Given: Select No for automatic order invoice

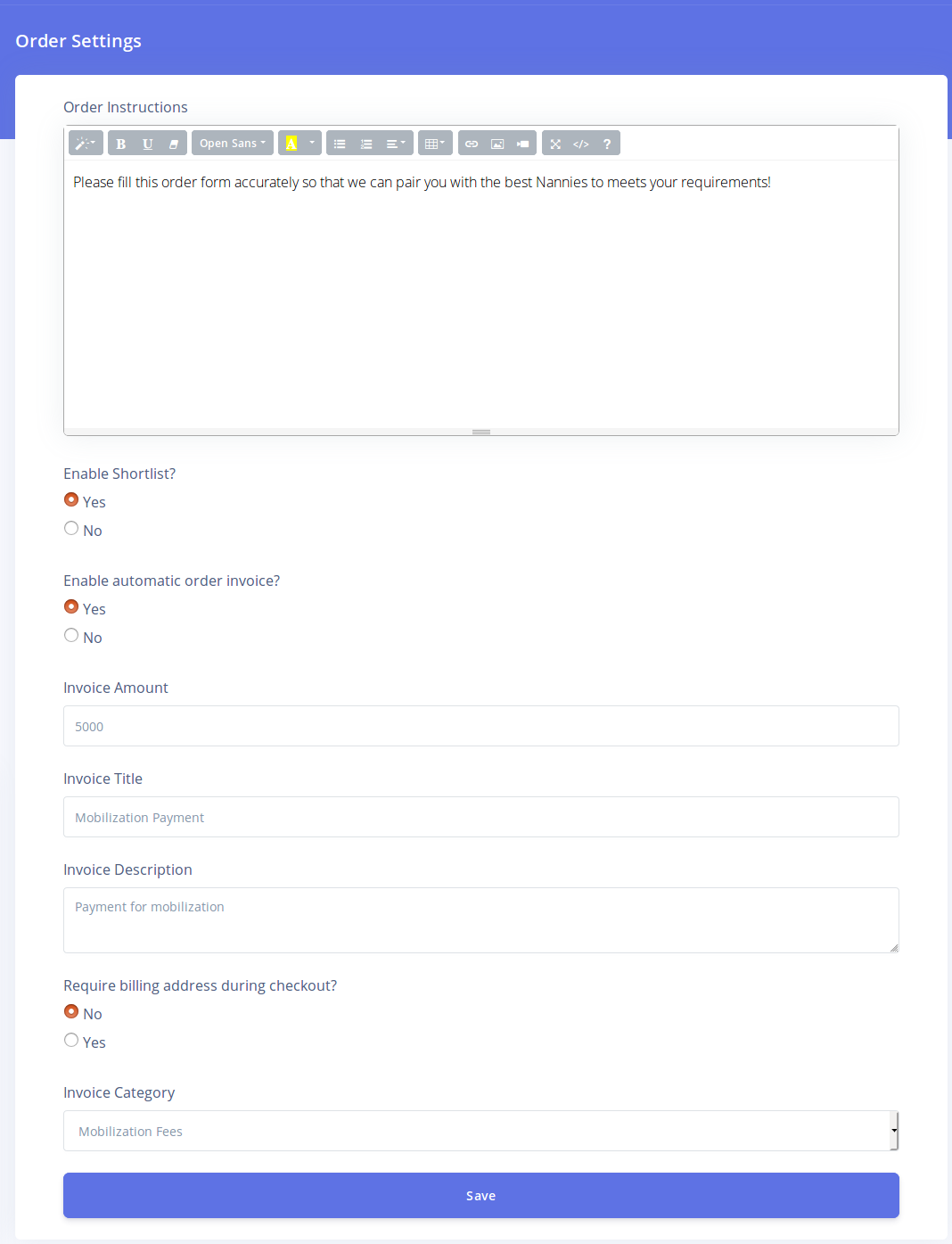Looking at the screenshot, I should [71, 636].
